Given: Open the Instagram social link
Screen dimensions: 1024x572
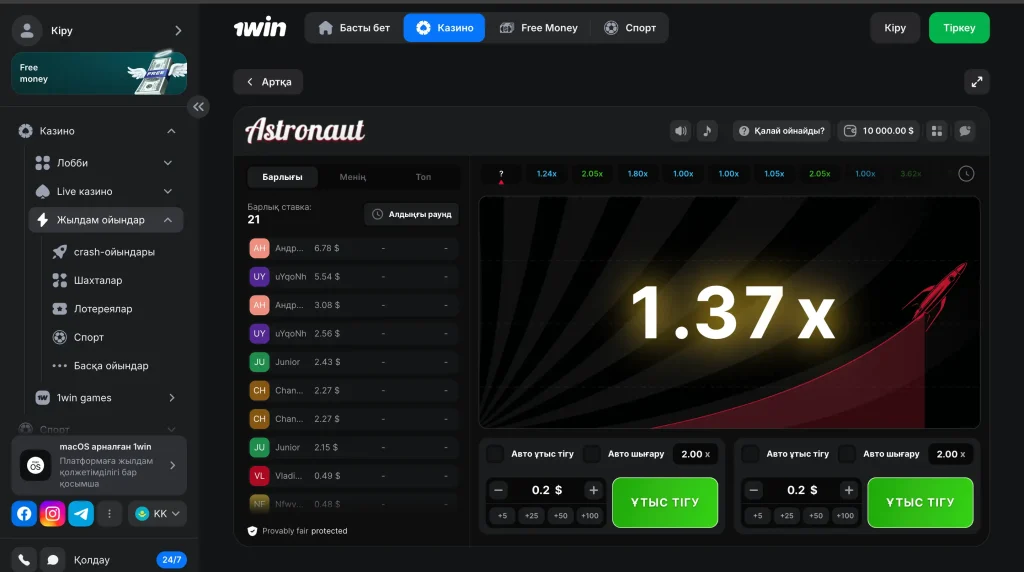Looking at the screenshot, I should point(53,514).
